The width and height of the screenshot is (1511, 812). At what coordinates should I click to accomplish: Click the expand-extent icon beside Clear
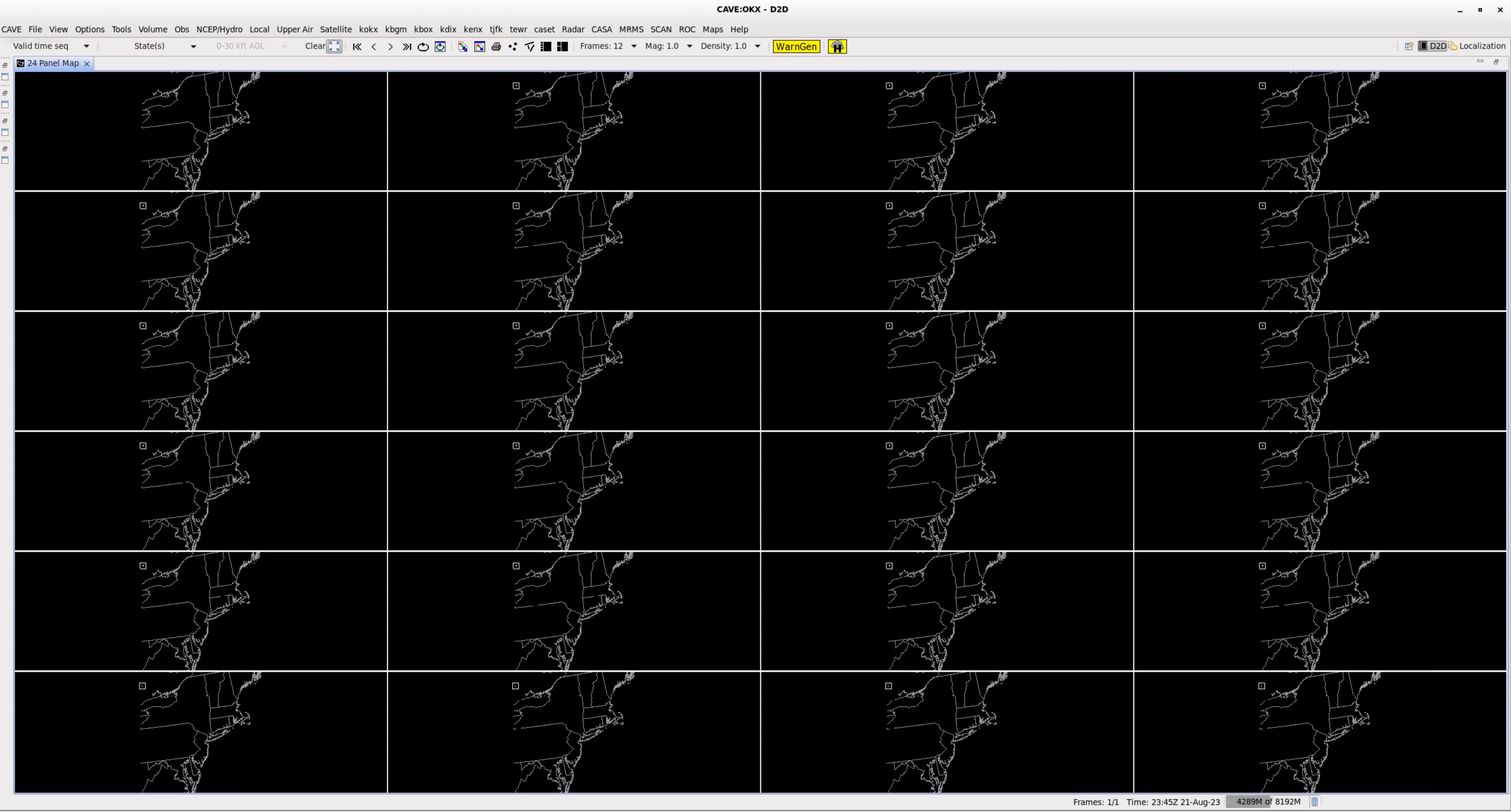click(334, 47)
